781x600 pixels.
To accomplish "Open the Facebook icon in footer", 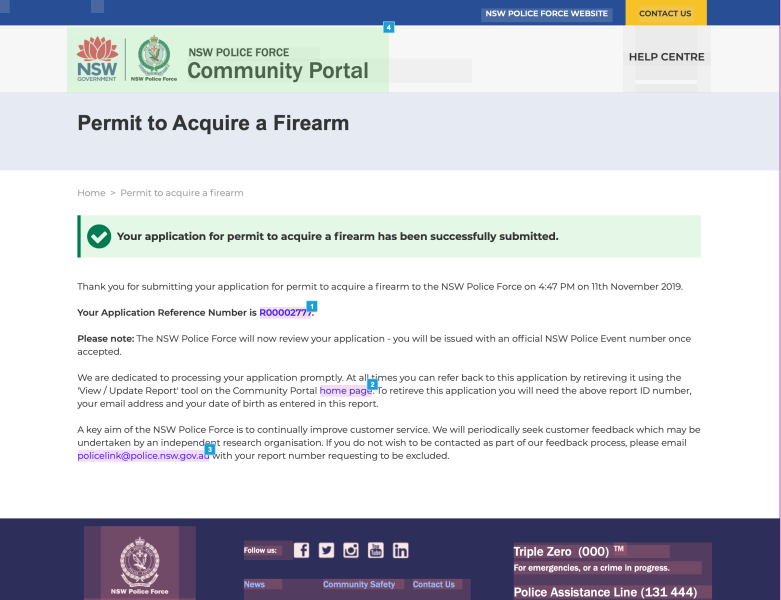I will coord(301,550).
